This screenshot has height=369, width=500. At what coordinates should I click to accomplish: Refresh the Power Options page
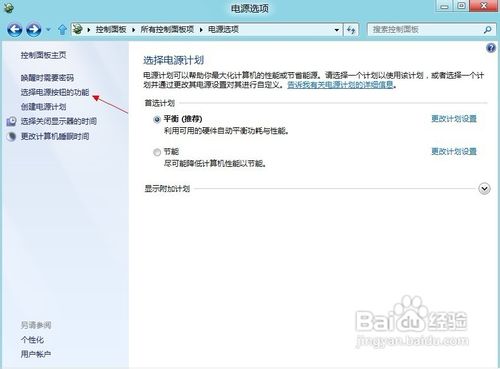click(x=351, y=30)
